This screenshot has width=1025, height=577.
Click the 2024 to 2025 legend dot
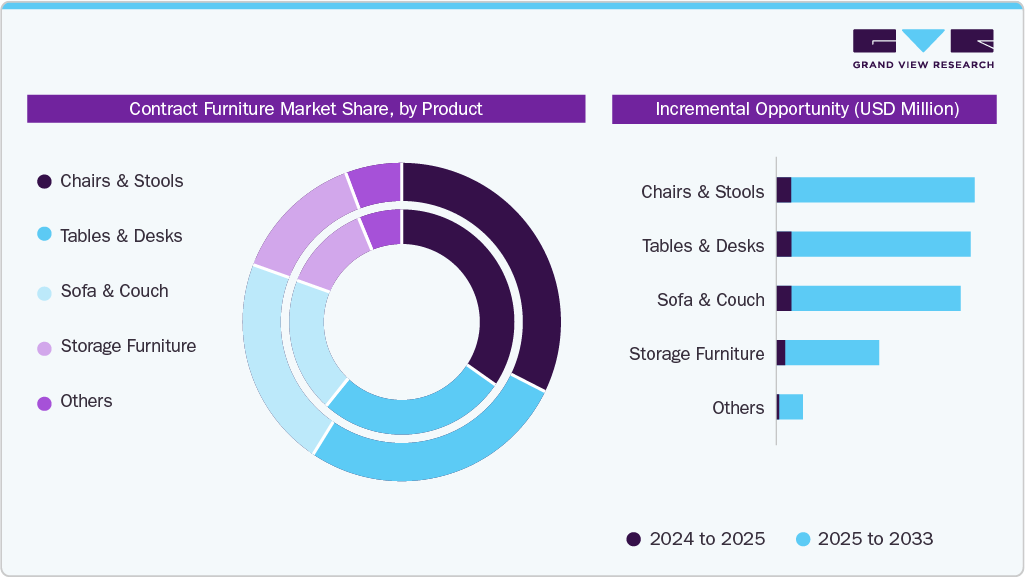tap(633, 539)
